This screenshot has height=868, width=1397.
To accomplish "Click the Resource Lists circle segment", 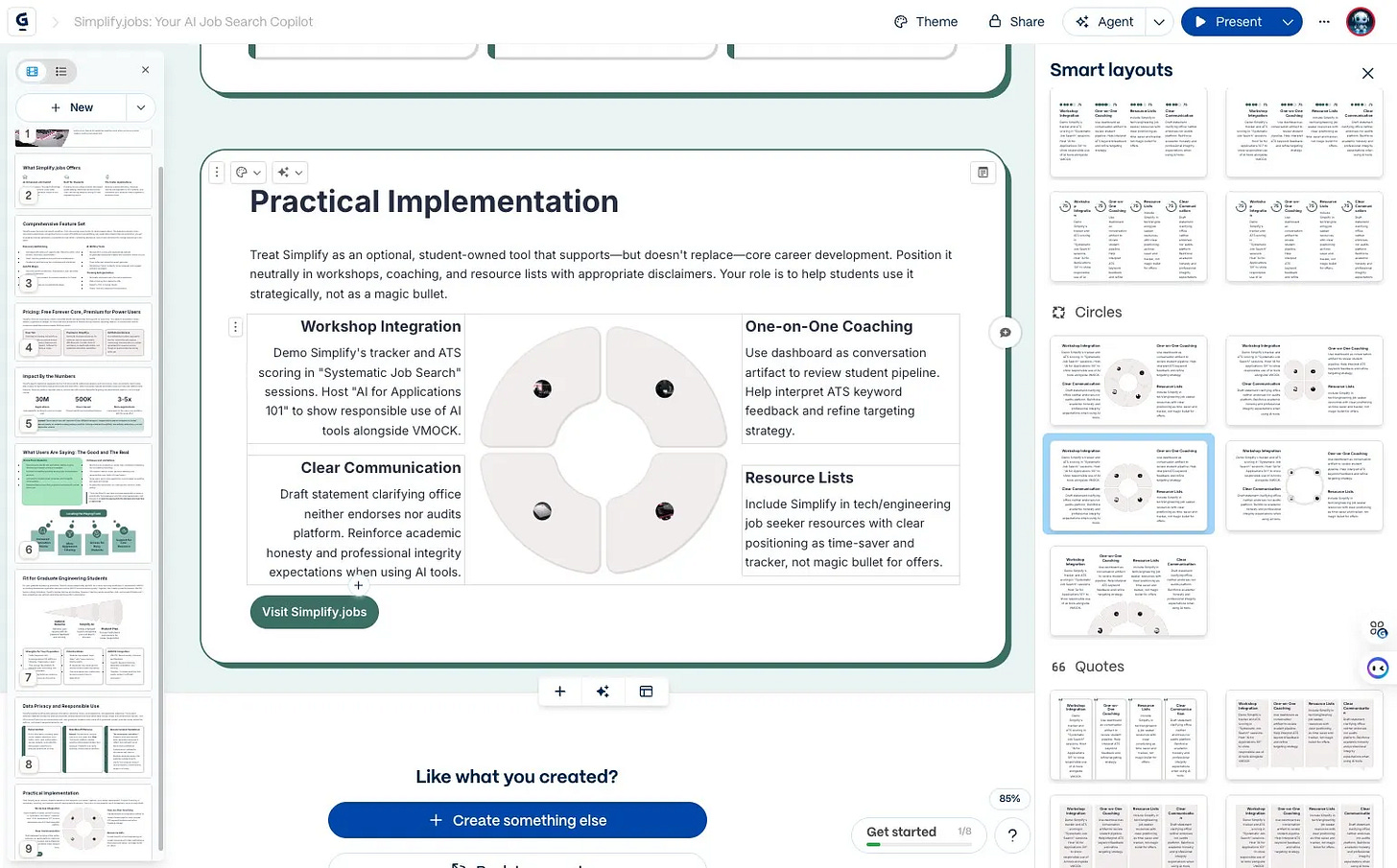I will tap(665, 511).
